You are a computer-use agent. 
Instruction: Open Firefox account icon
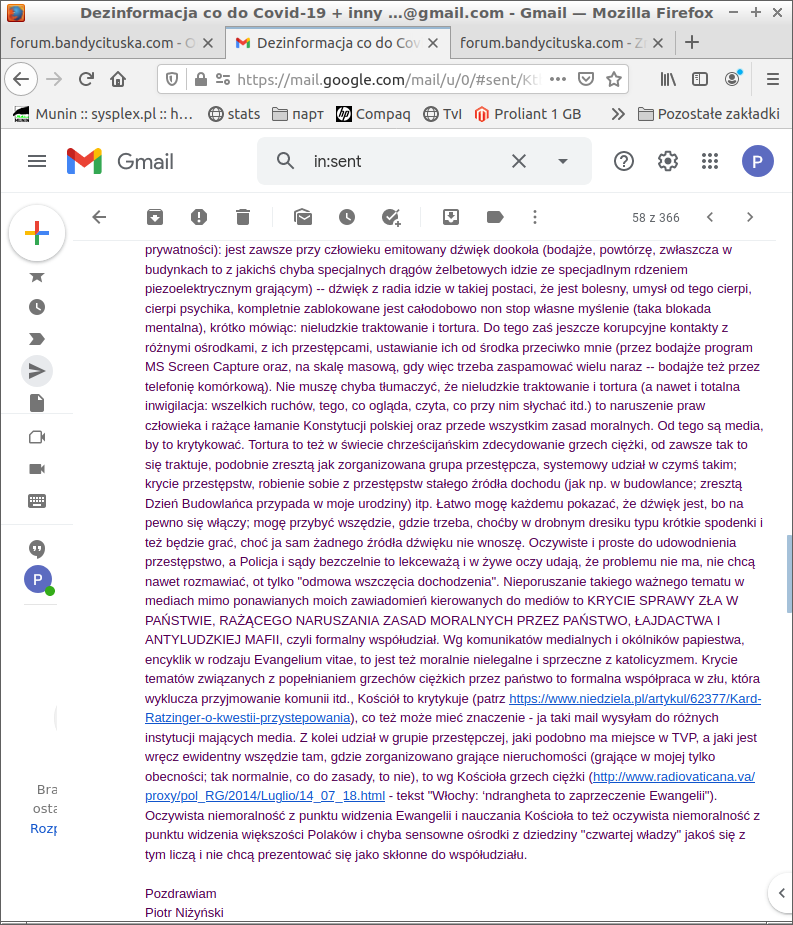732,78
